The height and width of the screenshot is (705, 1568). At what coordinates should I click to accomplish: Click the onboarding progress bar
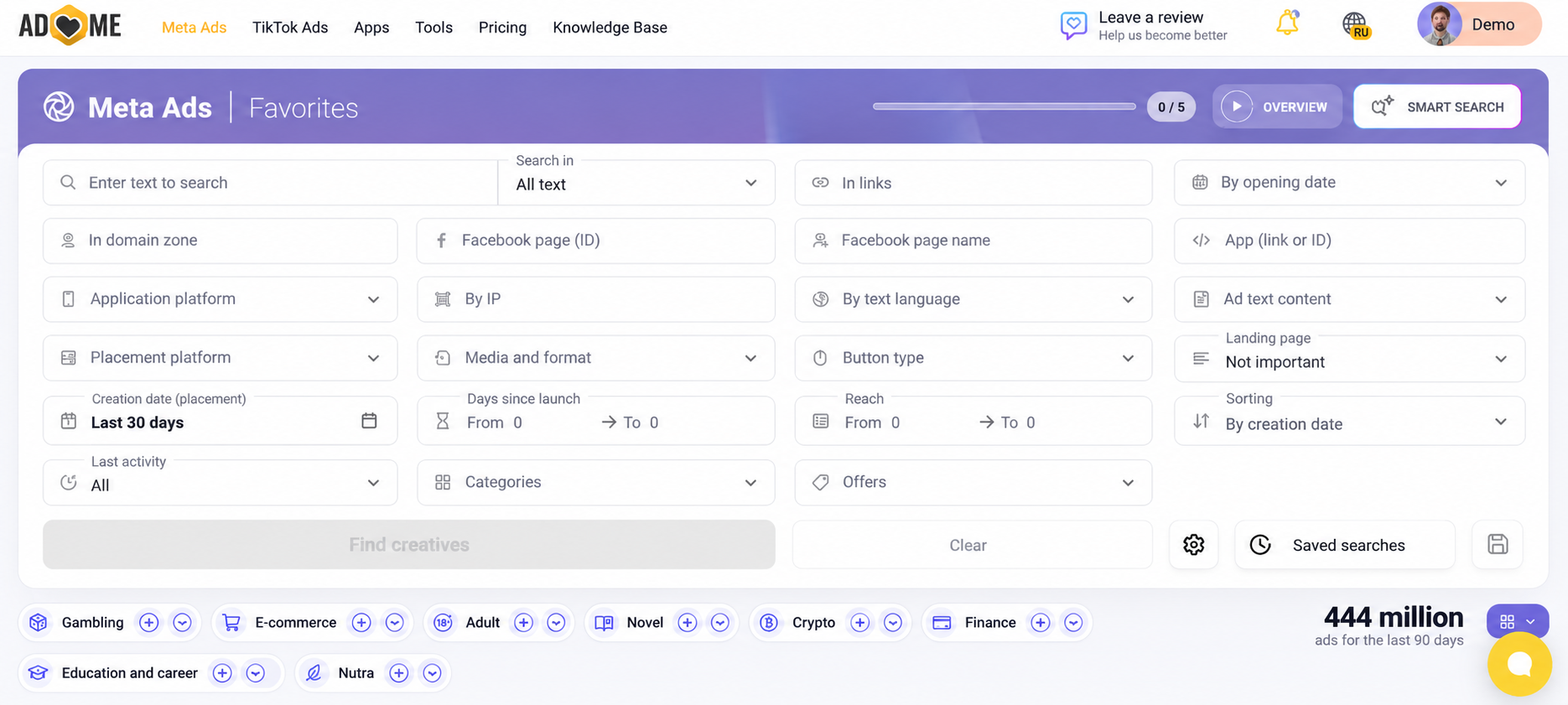pyautogui.click(x=1004, y=106)
